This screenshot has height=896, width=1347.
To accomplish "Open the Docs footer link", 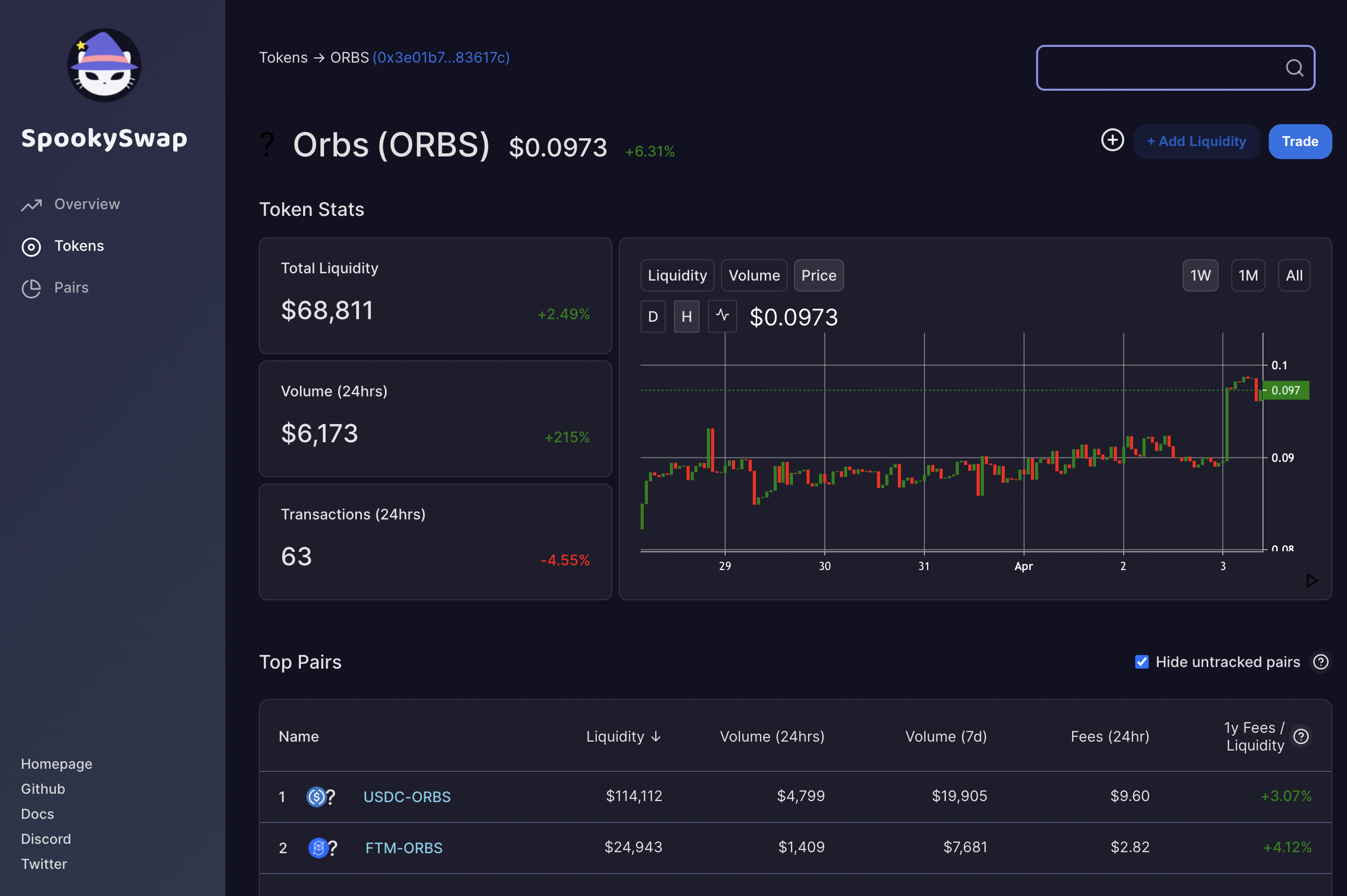I will 38,814.
